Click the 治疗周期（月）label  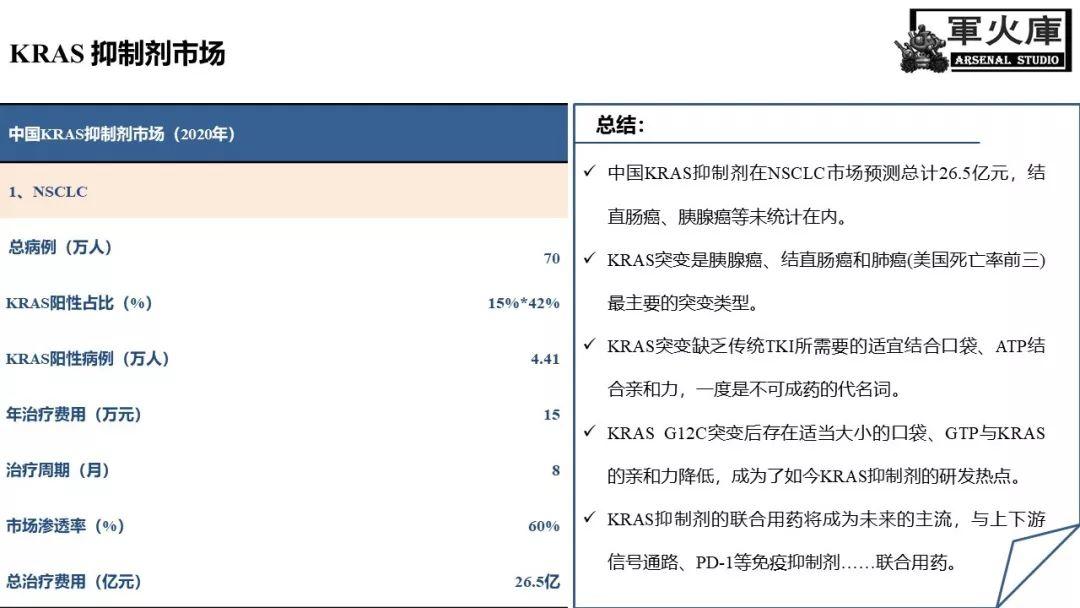58,470
